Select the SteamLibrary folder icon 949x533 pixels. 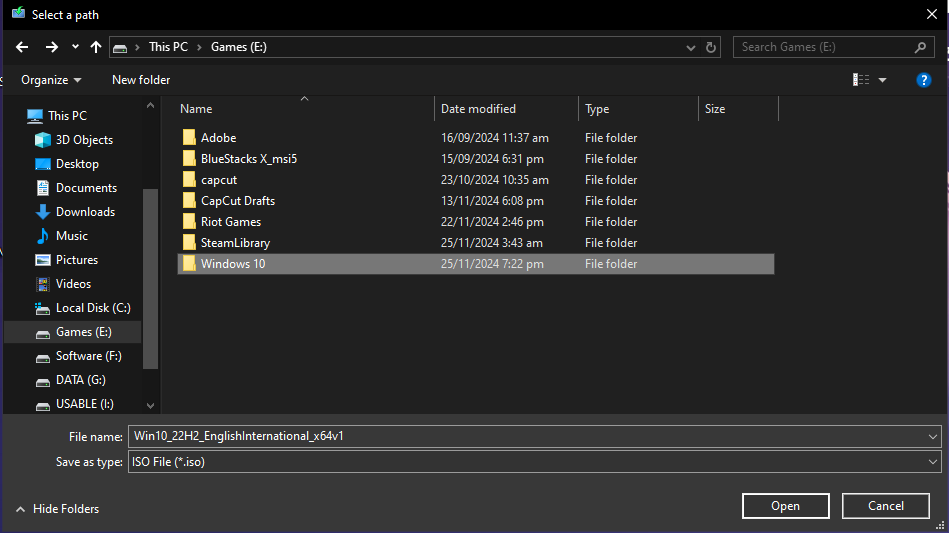coord(190,243)
